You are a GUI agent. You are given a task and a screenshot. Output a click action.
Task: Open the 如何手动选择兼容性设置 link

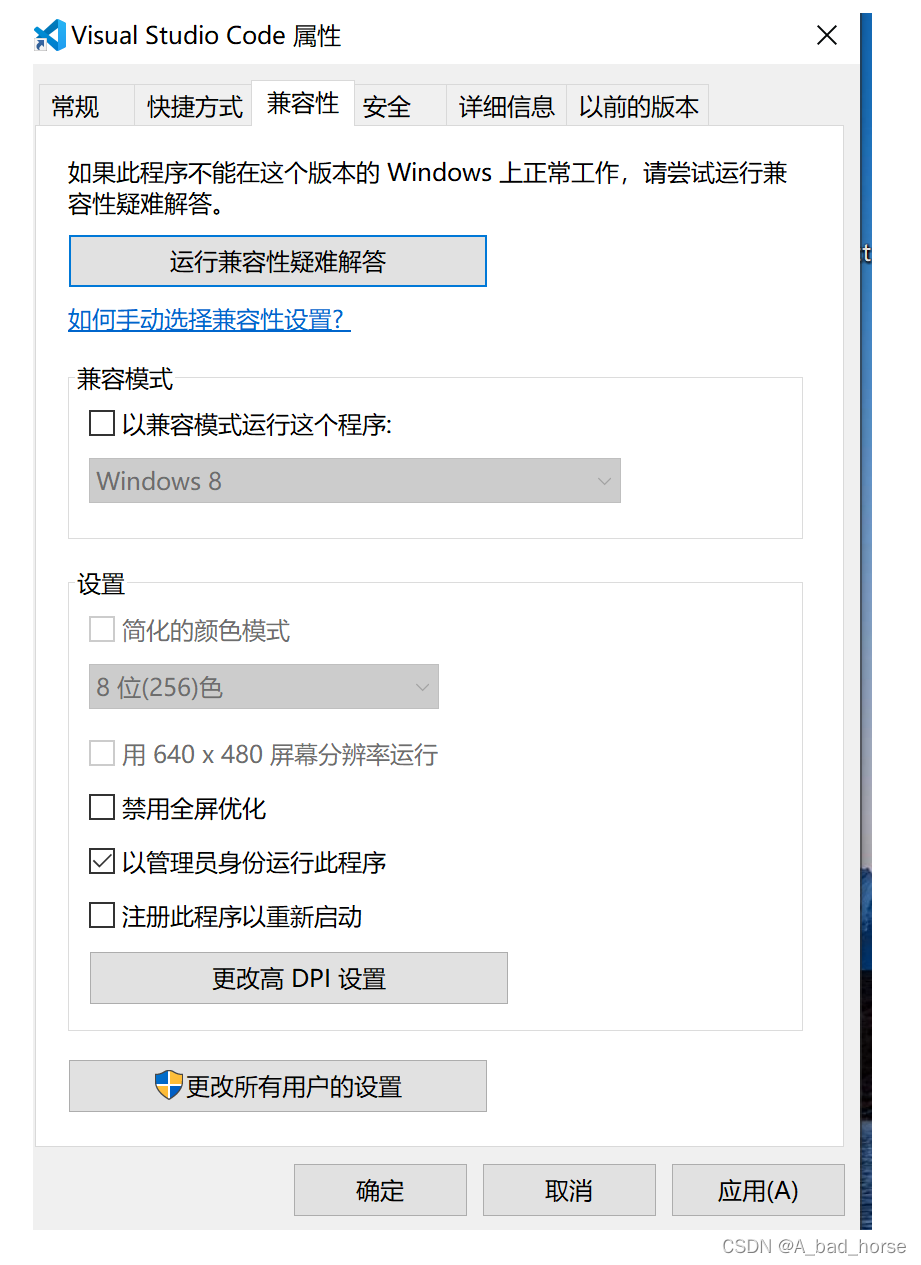(208, 319)
